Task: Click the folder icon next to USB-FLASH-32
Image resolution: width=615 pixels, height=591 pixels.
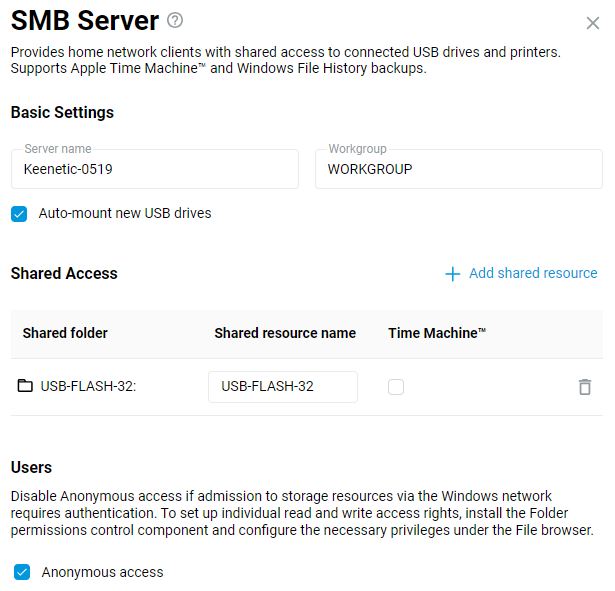Action: pos(26,387)
